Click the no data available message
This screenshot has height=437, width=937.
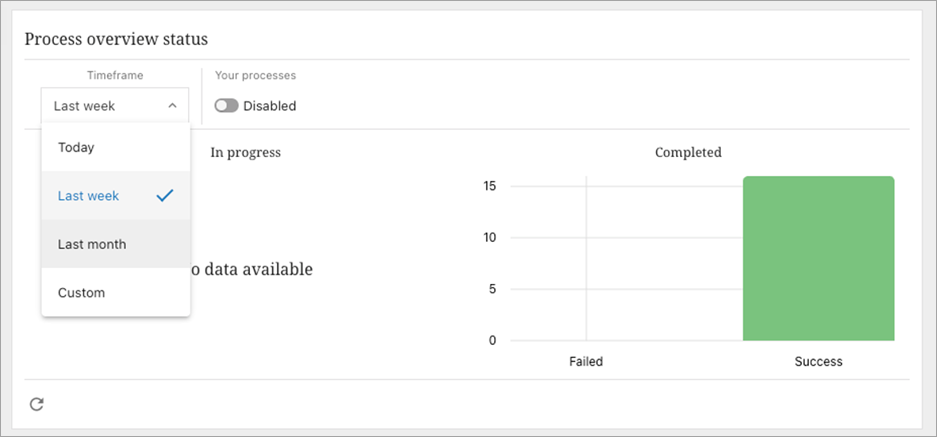[251, 269]
